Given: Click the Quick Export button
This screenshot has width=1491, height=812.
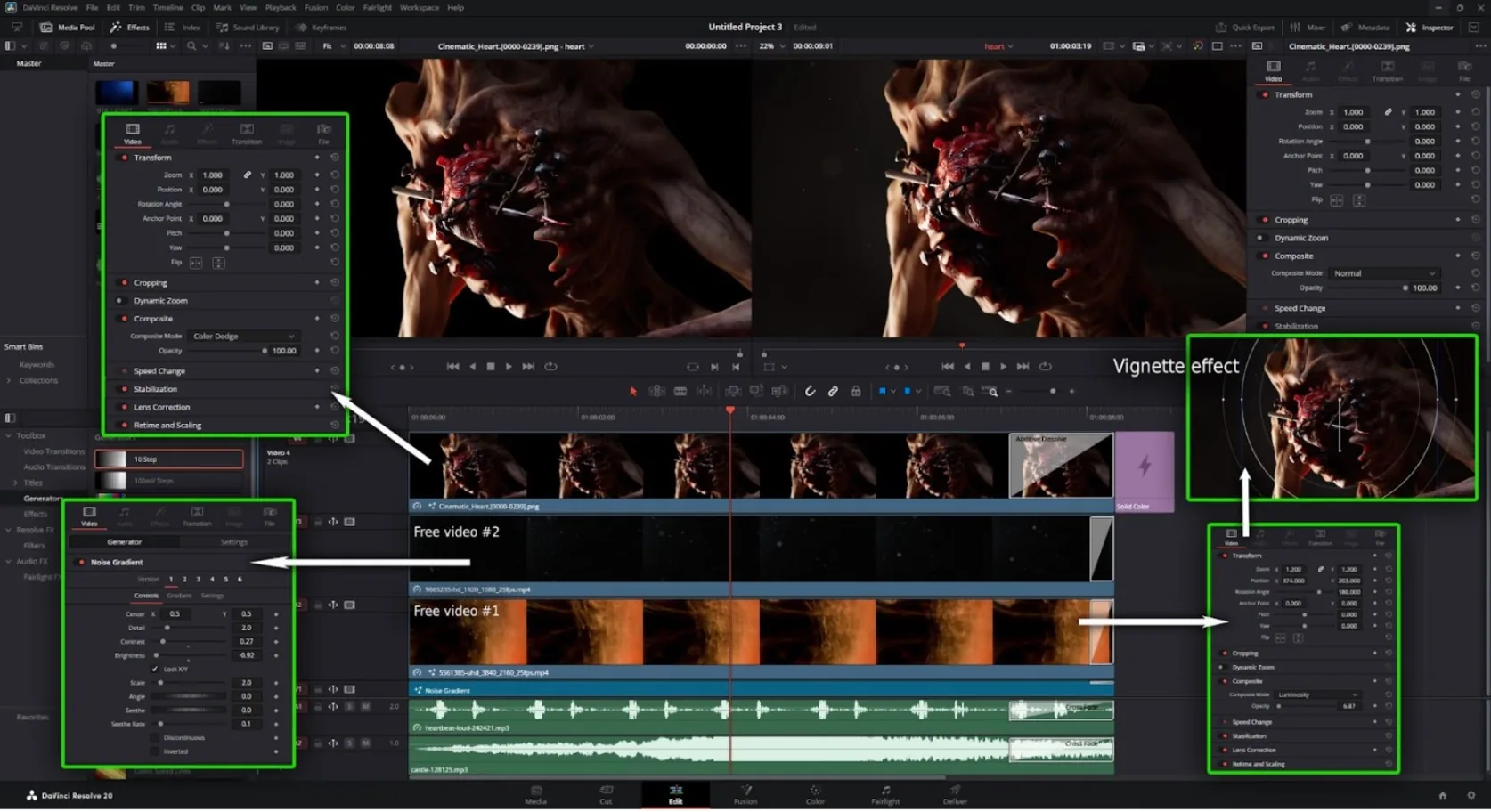Looking at the screenshot, I should pos(1245,28).
